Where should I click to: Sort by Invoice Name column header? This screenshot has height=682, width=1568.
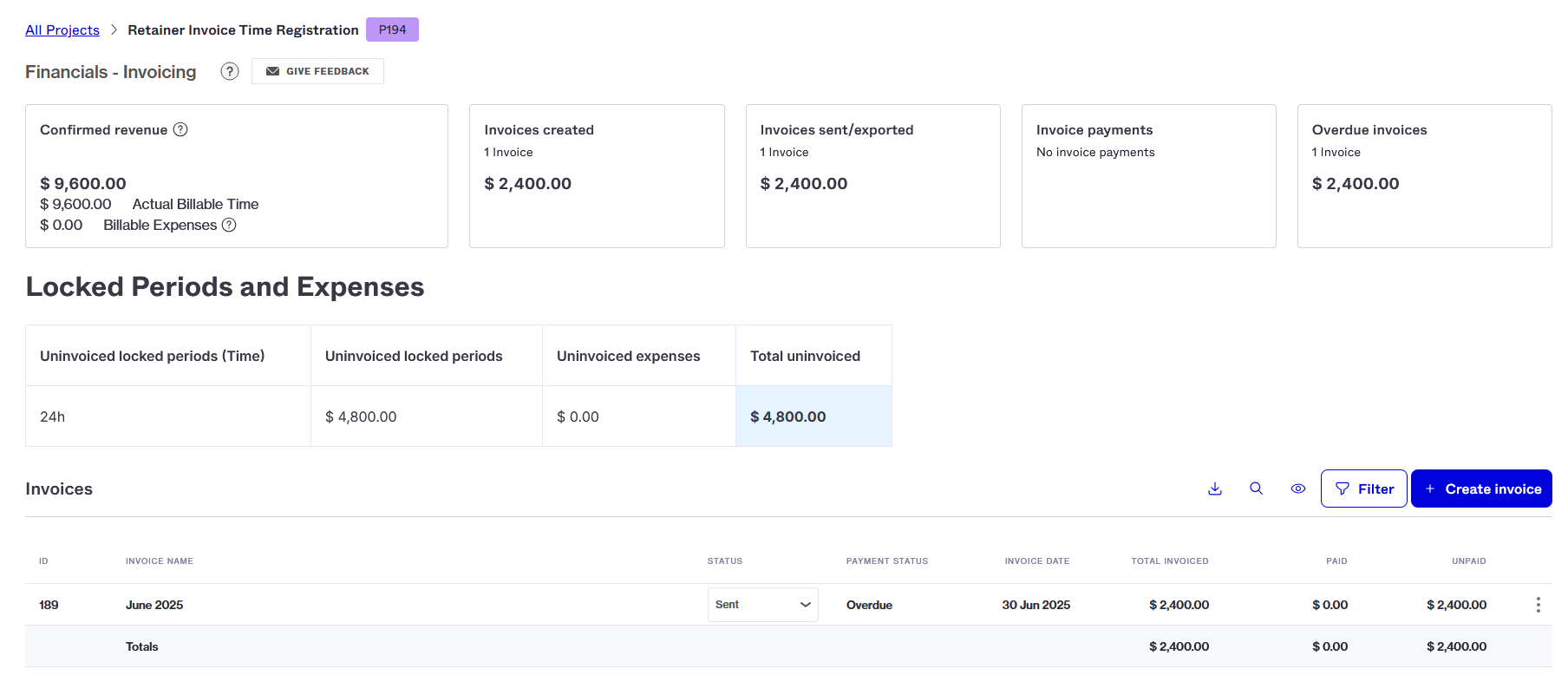pyautogui.click(x=160, y=561)
